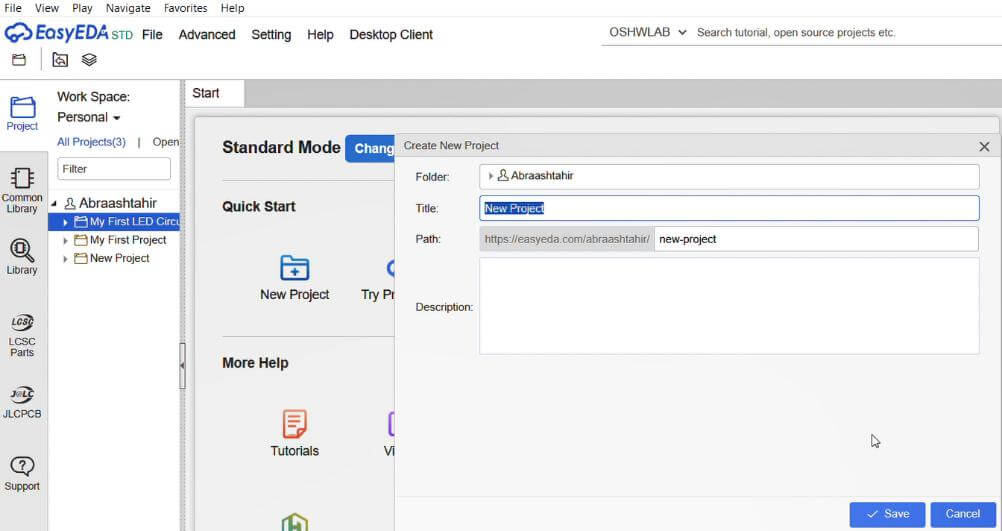1002x531 pixels.
Task: Select New Project tree row
Action: click(x=114, y=258)
